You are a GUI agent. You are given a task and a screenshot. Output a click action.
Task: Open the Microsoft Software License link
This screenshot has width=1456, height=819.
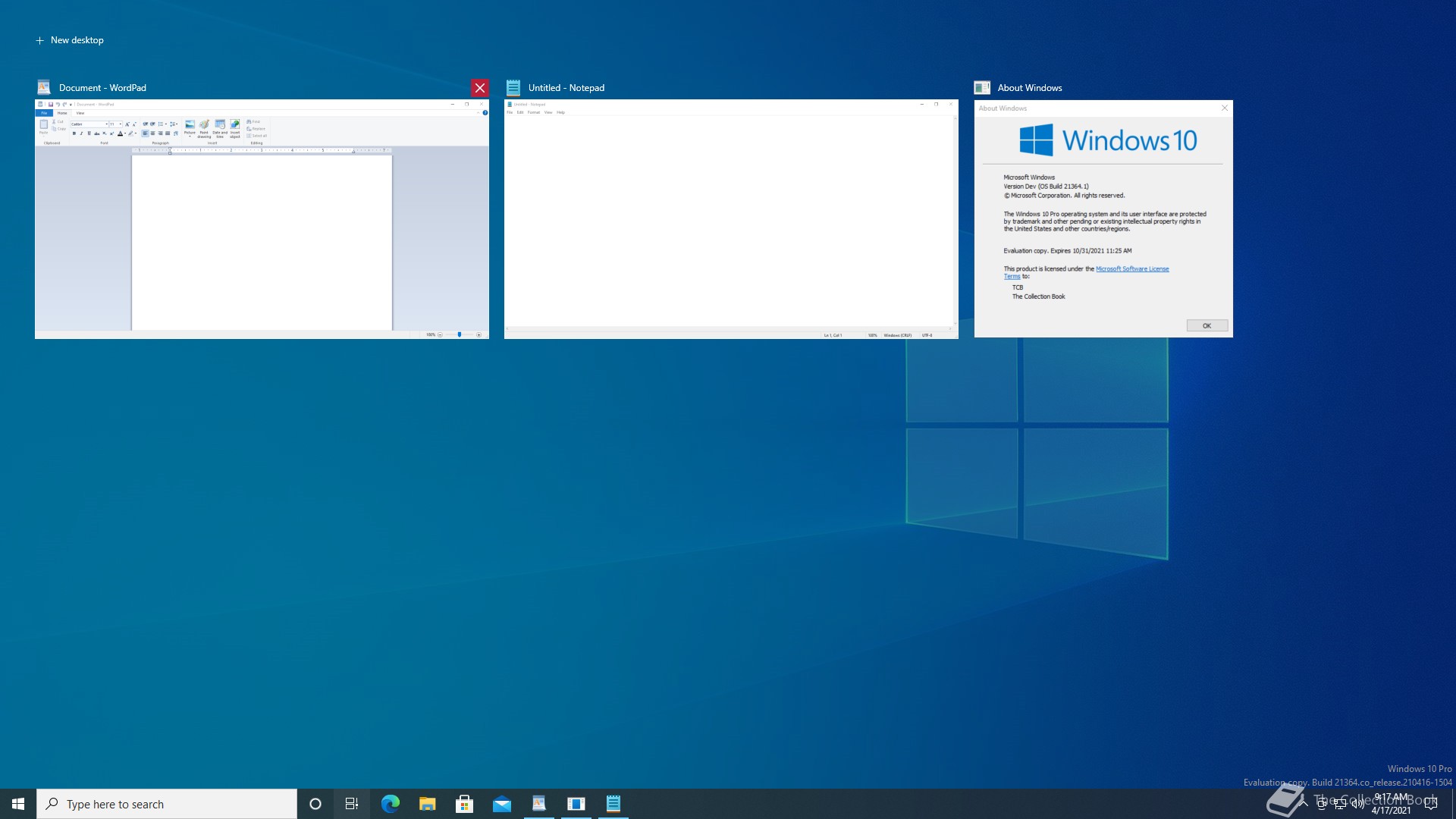(x=1132, y=268)
